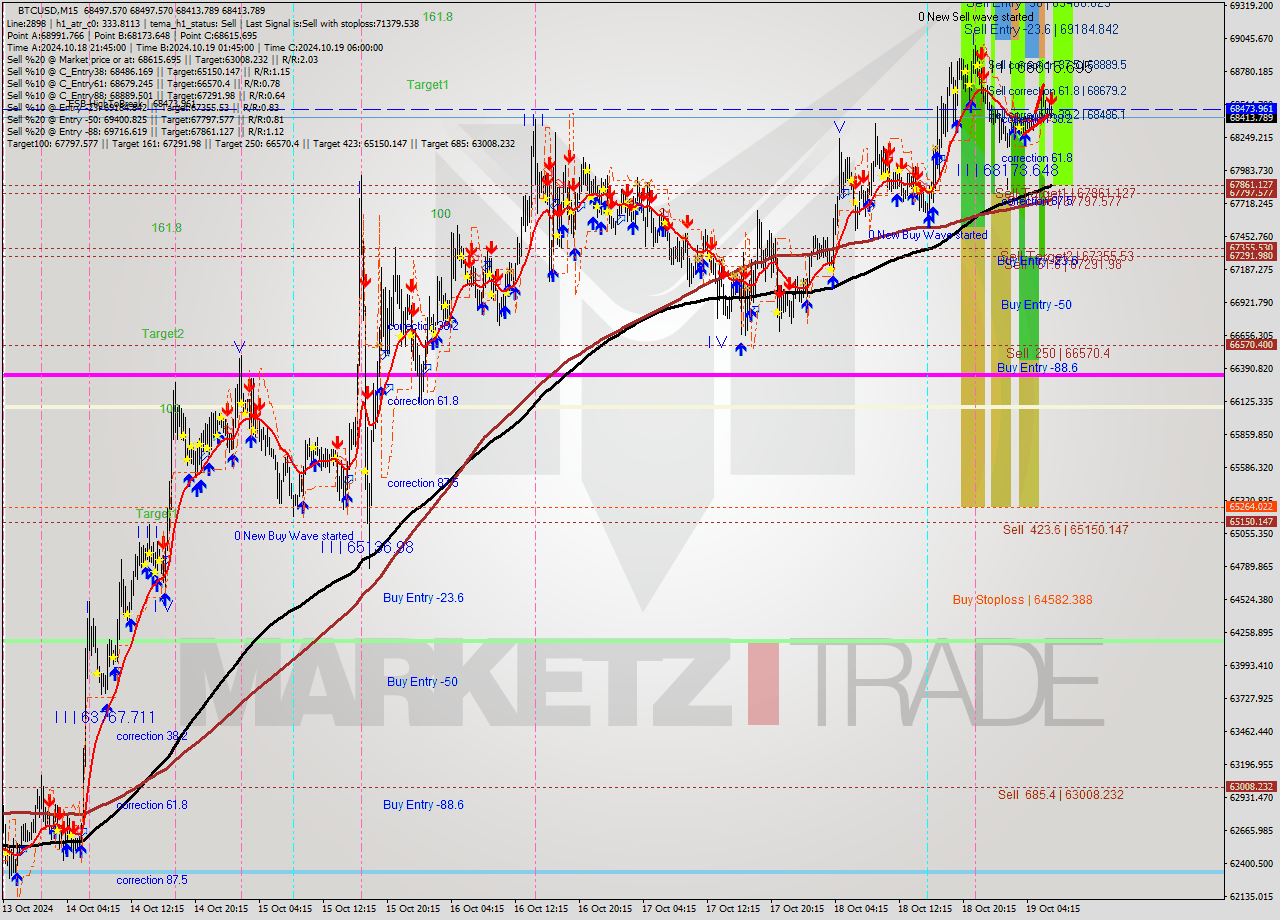Click the '17 Oct 12:15' time label
The width and height of the screenshot is (1280, 920).
(x=733, y=909)
